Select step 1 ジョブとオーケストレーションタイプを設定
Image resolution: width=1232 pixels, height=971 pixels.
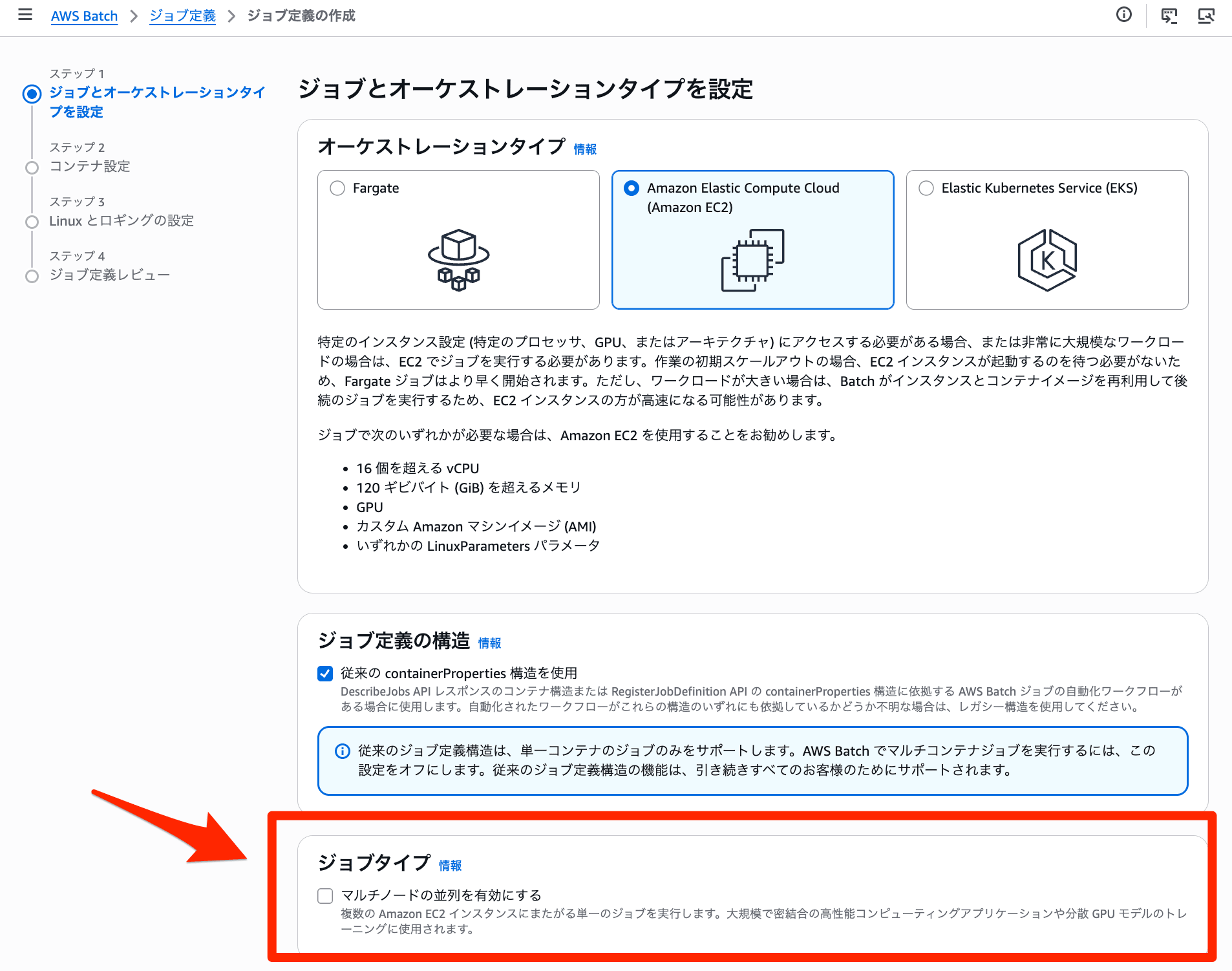click(x=158, y=102)
